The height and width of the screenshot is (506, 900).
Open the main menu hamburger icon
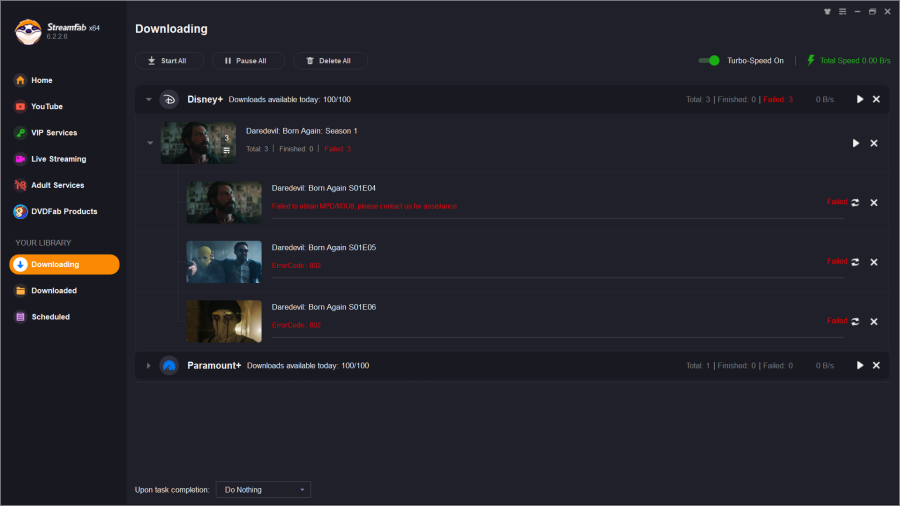pos(842,12)
